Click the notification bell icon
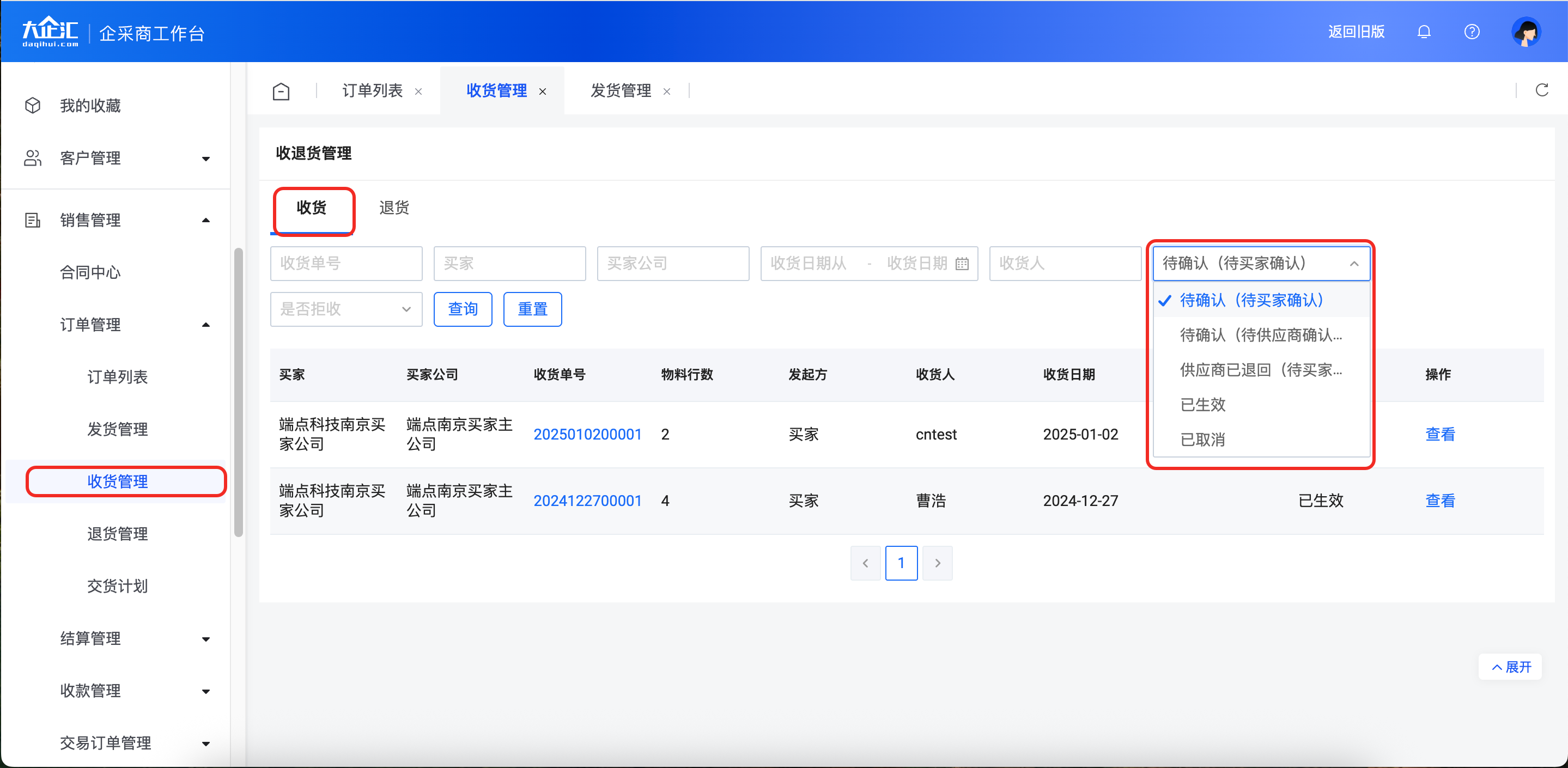This screenshot has height=768, width=1568. (1424, 32)
